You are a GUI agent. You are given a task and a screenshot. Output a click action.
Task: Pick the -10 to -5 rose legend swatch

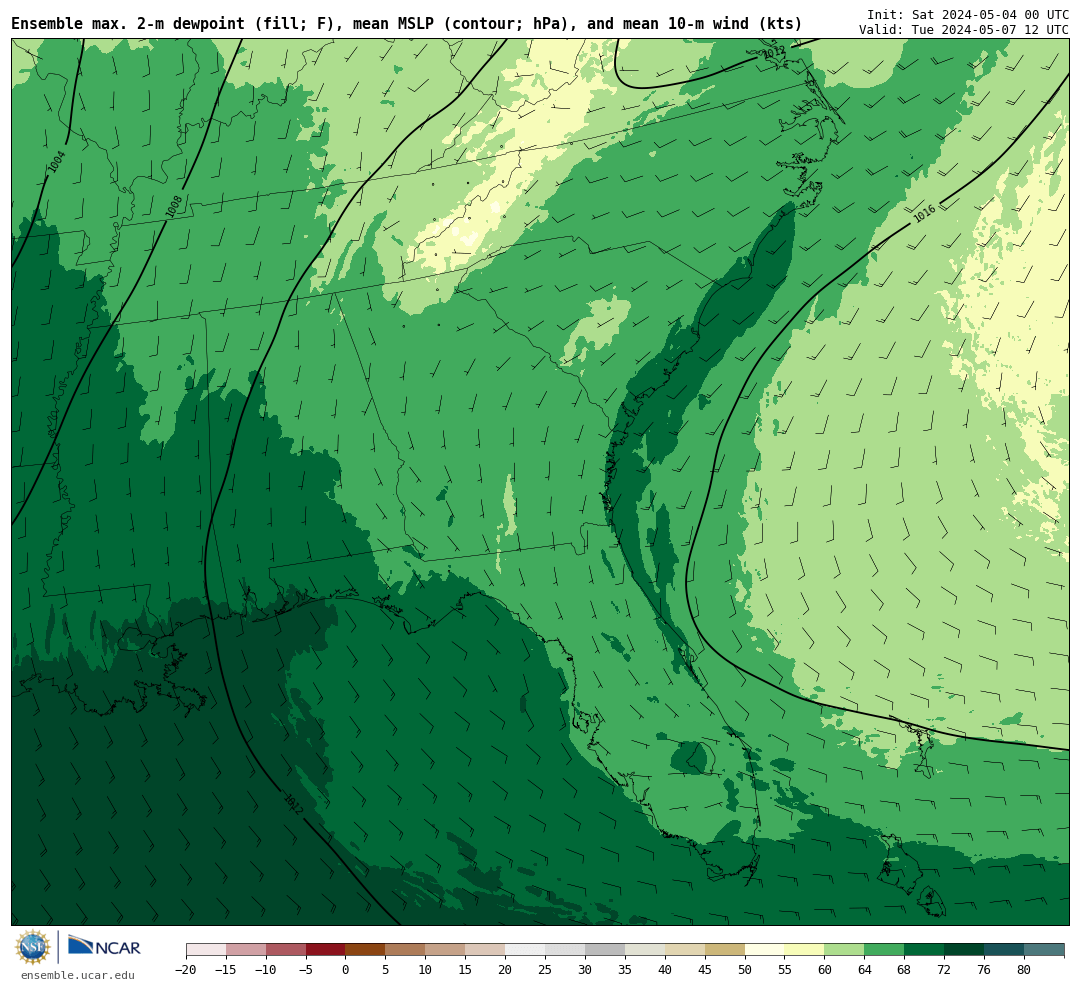tap(286, 950)
